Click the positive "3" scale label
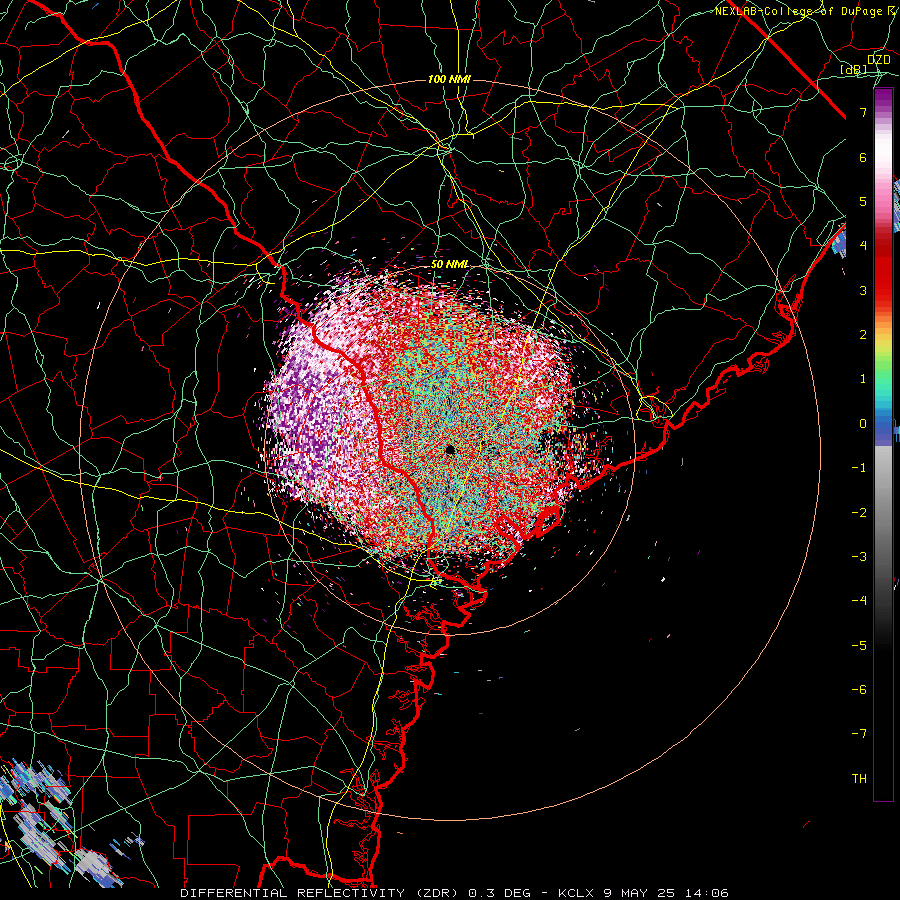Viewport: 900px width, 900px height. coord(863,290)
